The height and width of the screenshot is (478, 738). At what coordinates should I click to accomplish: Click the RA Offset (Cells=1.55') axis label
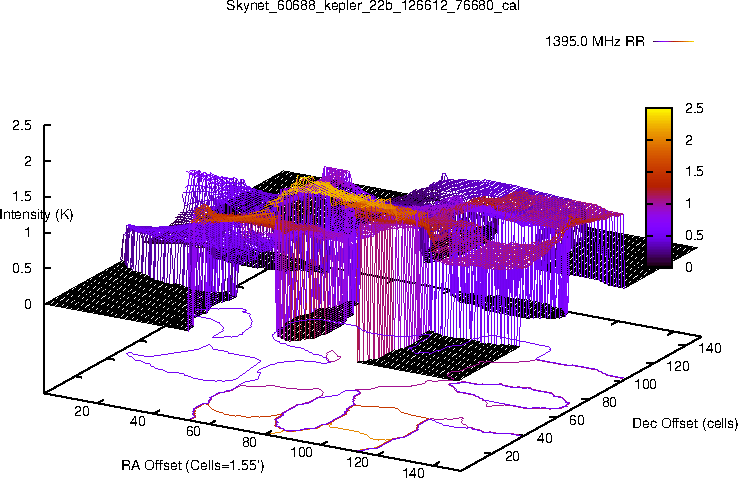click(193, 465)
